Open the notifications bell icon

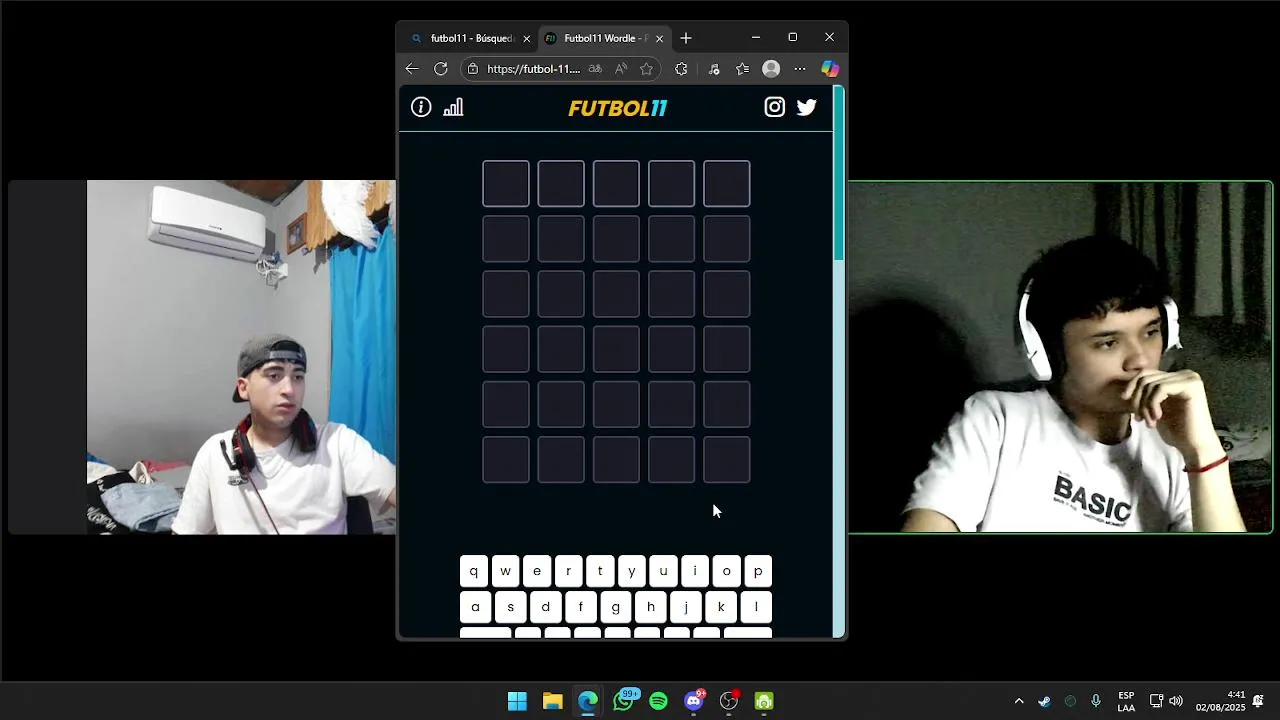1258,701
